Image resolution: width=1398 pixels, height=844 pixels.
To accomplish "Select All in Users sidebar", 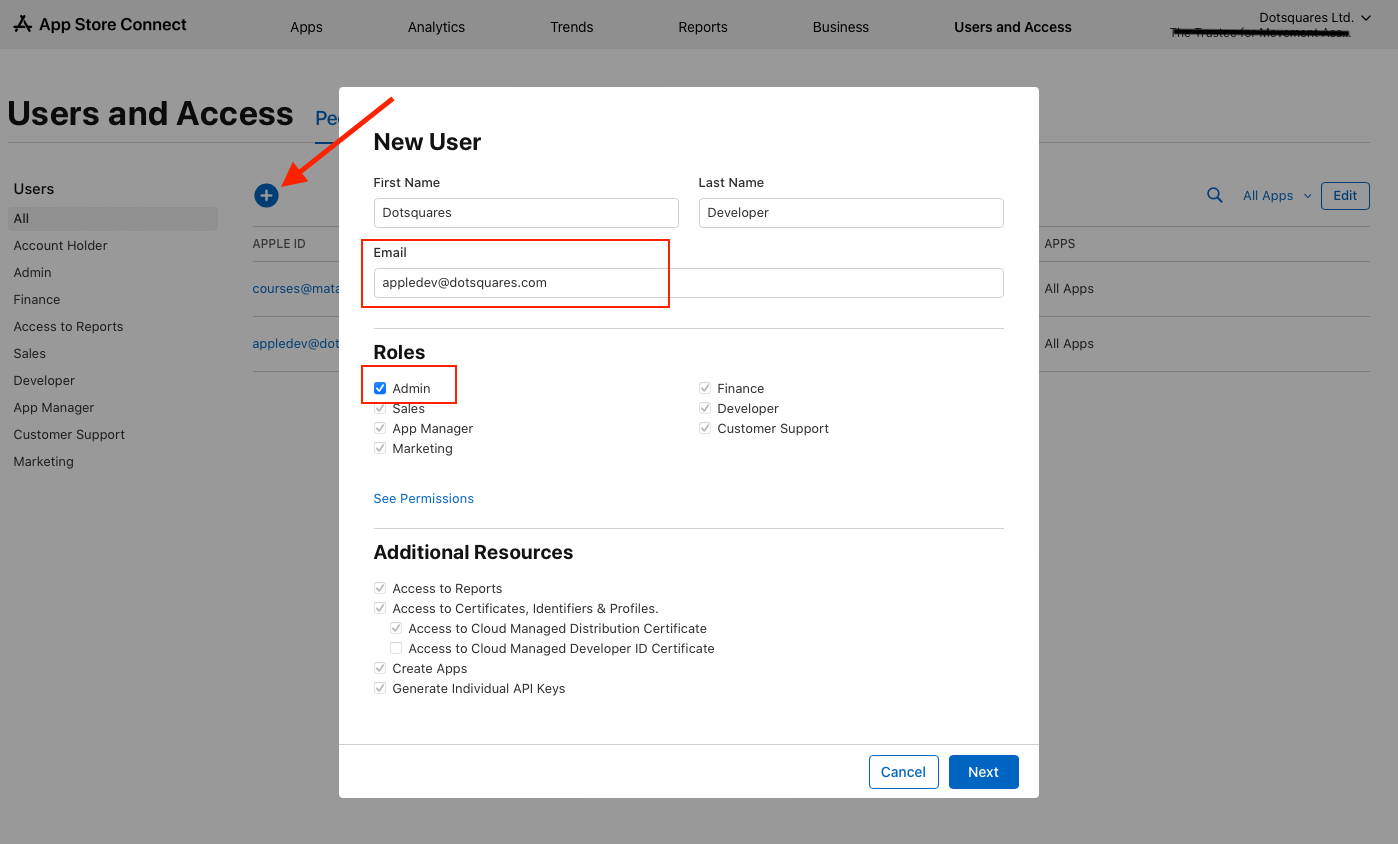I will (x=113, y=219).
